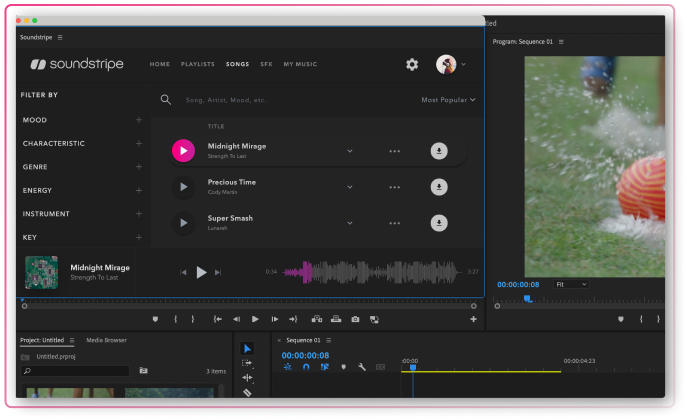Open the Media Browser tab

(x=106, y=340)
